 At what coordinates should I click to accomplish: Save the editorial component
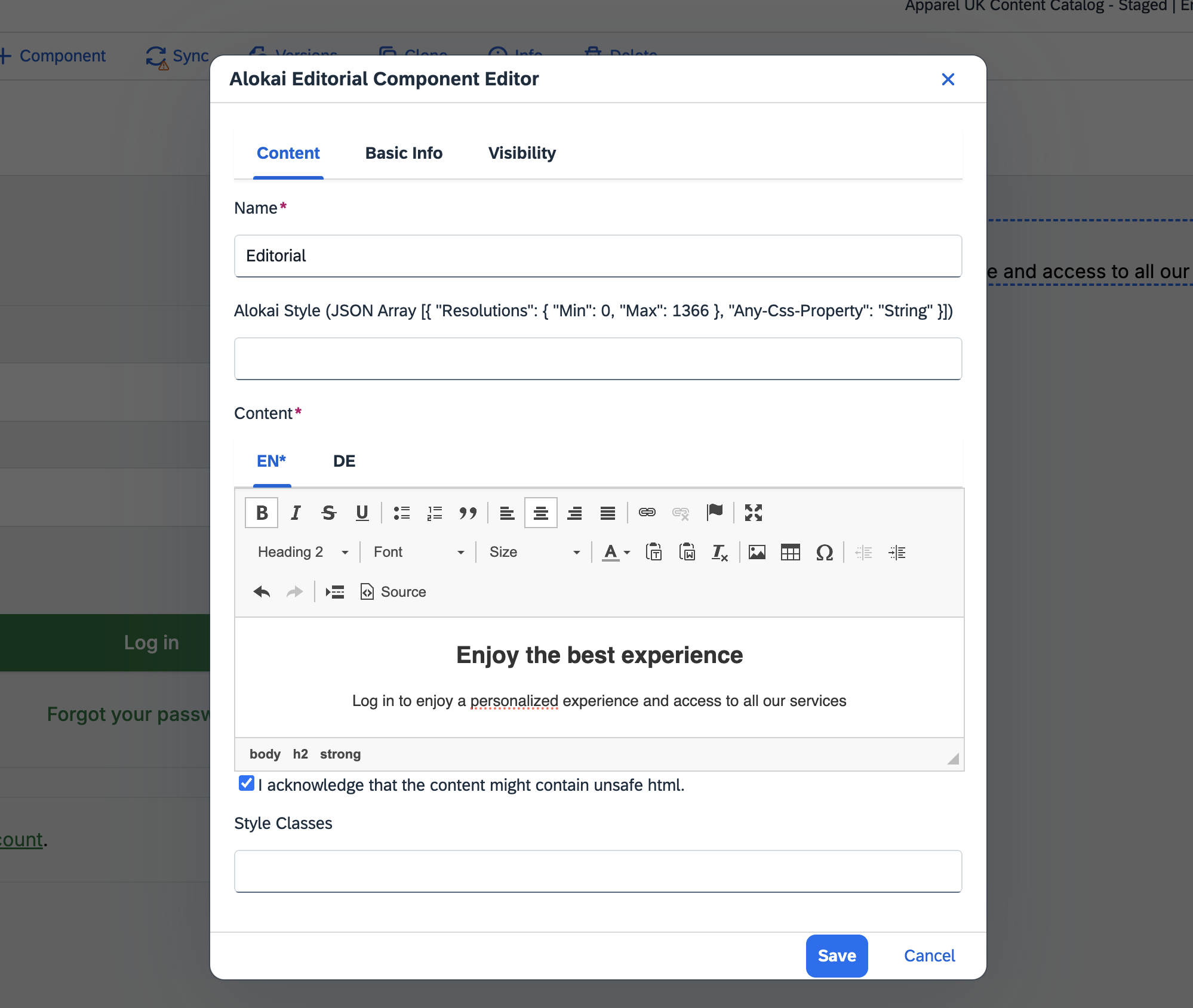pos(837,956)
